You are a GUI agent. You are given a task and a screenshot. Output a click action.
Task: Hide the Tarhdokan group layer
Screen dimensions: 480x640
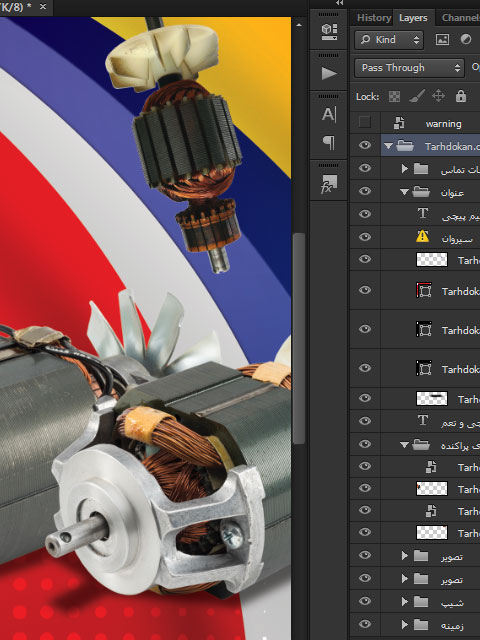[365, 145]
